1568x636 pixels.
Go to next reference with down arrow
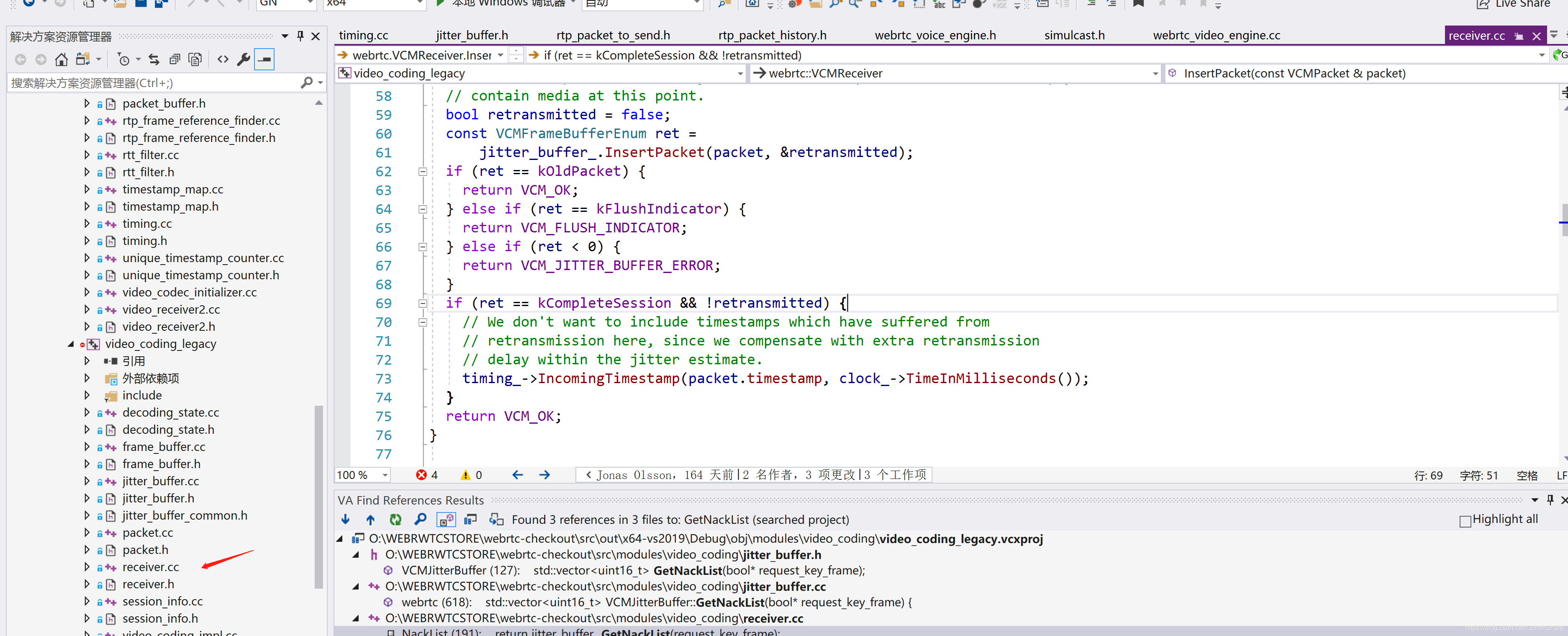(x=346, y=519)
